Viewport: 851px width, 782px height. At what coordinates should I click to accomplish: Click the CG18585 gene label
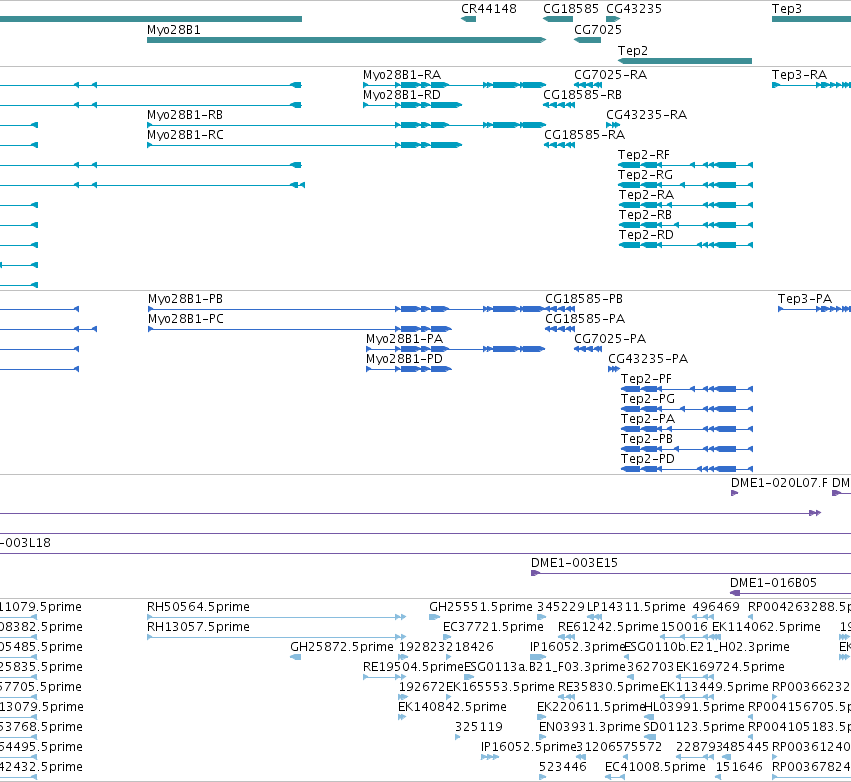[x=571, y=9]
